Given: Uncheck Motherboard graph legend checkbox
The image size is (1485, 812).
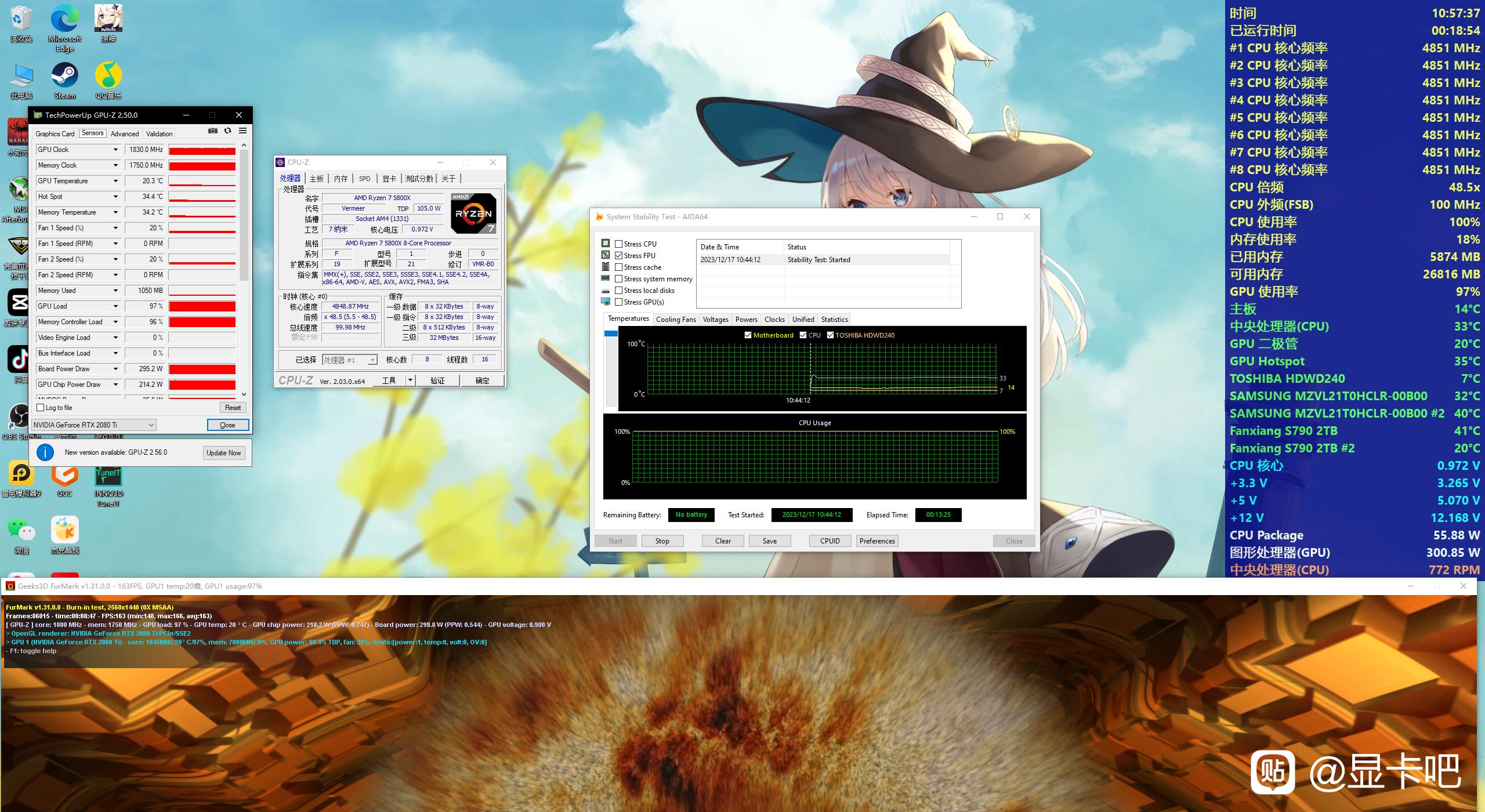Looking at the screenshot, I should pos(748,335).
